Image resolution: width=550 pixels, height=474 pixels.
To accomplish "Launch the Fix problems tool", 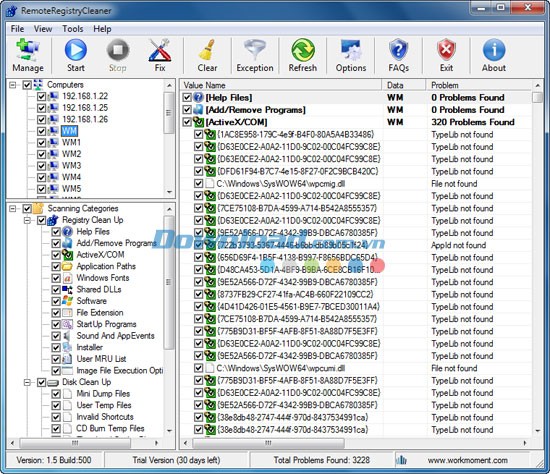I will [x=160, y=55].
